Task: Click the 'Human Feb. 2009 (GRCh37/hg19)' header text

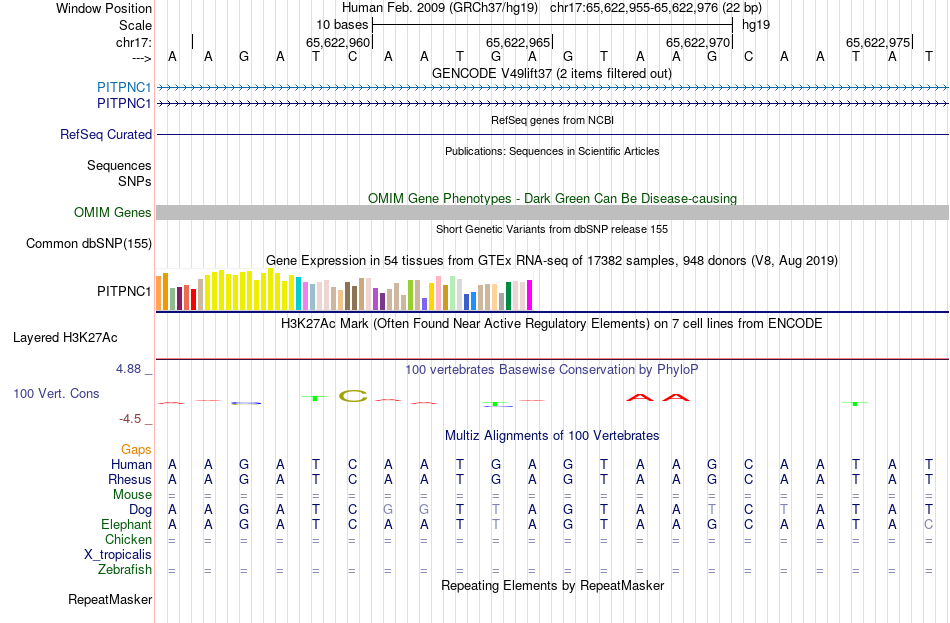Action: point(440,8)
